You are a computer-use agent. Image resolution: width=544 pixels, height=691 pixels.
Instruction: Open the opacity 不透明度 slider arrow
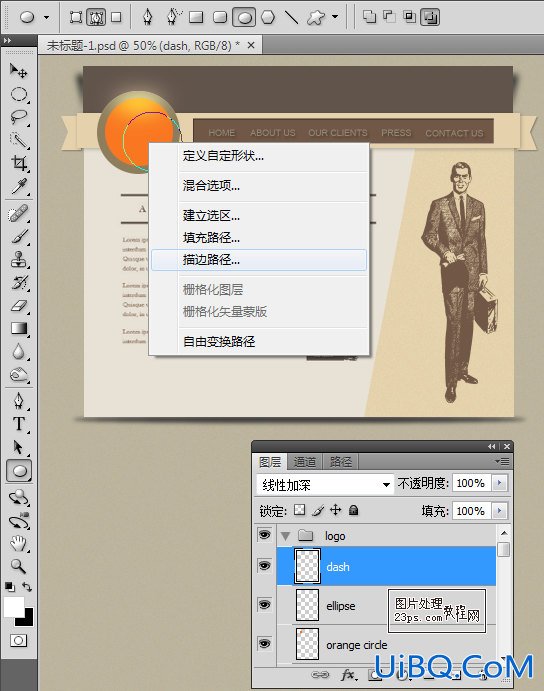499,483
